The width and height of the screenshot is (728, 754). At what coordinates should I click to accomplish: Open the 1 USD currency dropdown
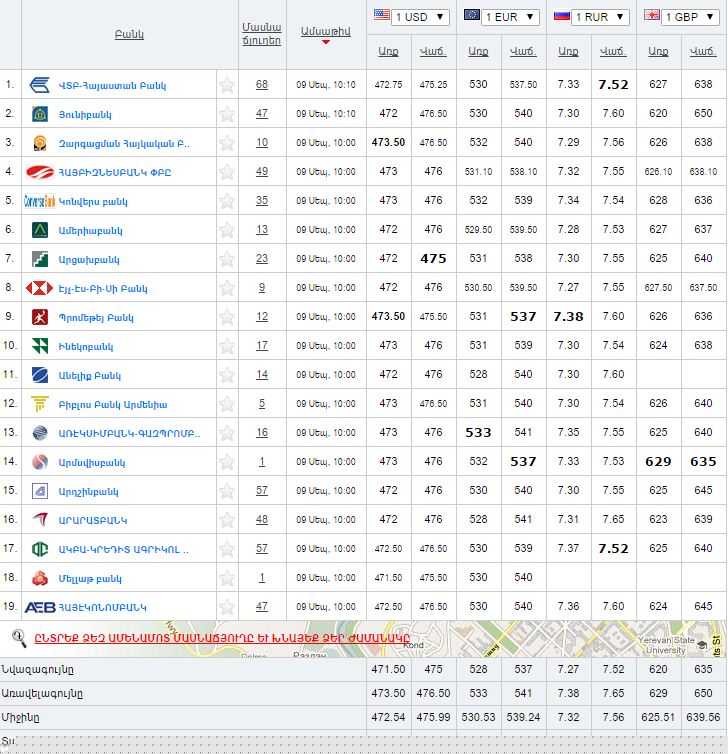point(411,17)
